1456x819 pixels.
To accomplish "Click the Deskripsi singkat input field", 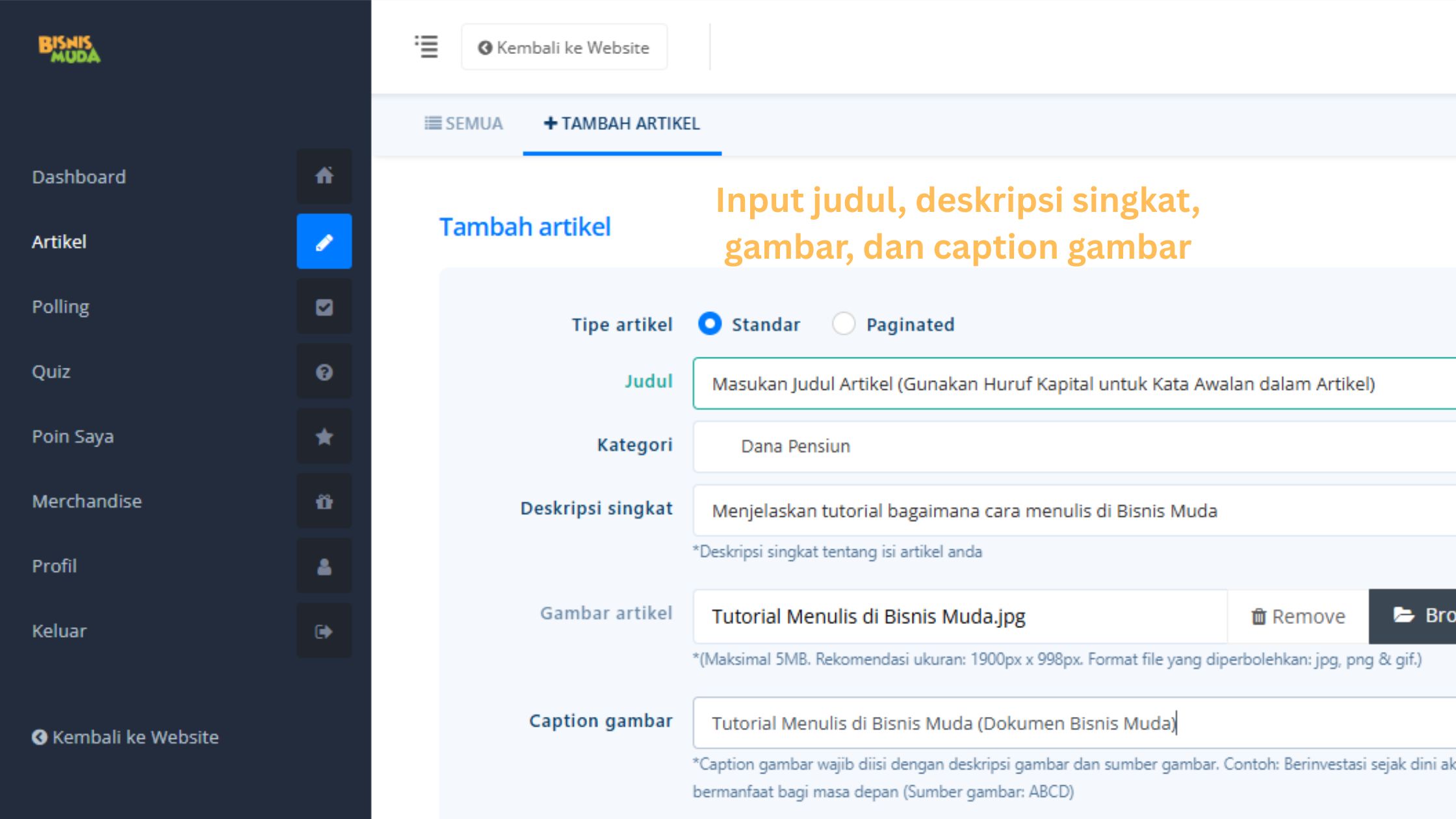I will tap(1074, 511).
